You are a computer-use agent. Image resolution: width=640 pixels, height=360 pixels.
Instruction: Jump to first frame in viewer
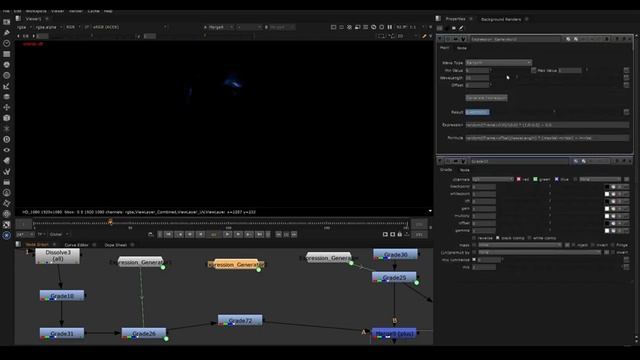click(x=169, y=234)
